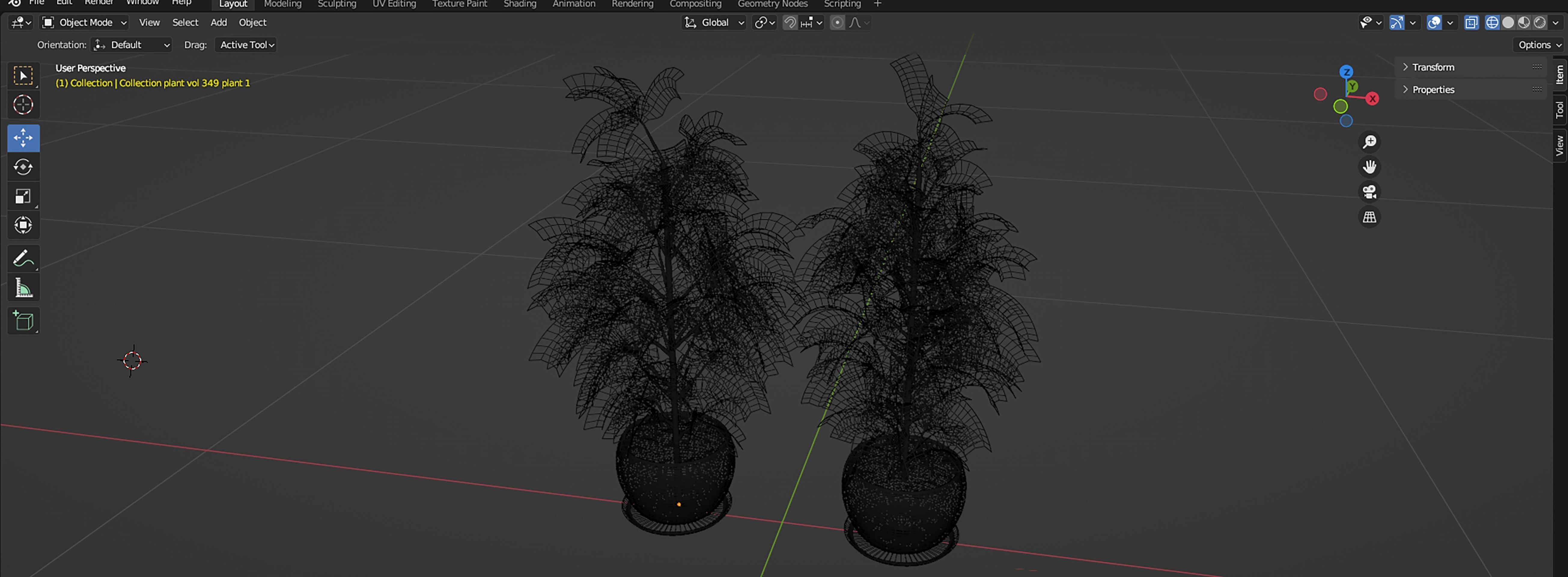
Task: Open the Object Mode dropdown
Action: (84, 23)
